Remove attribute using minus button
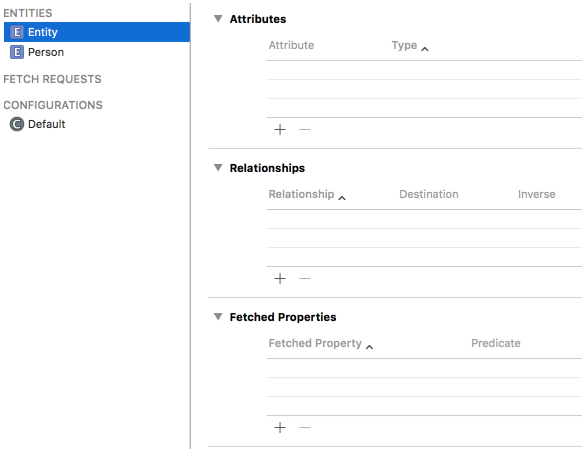 305,129
